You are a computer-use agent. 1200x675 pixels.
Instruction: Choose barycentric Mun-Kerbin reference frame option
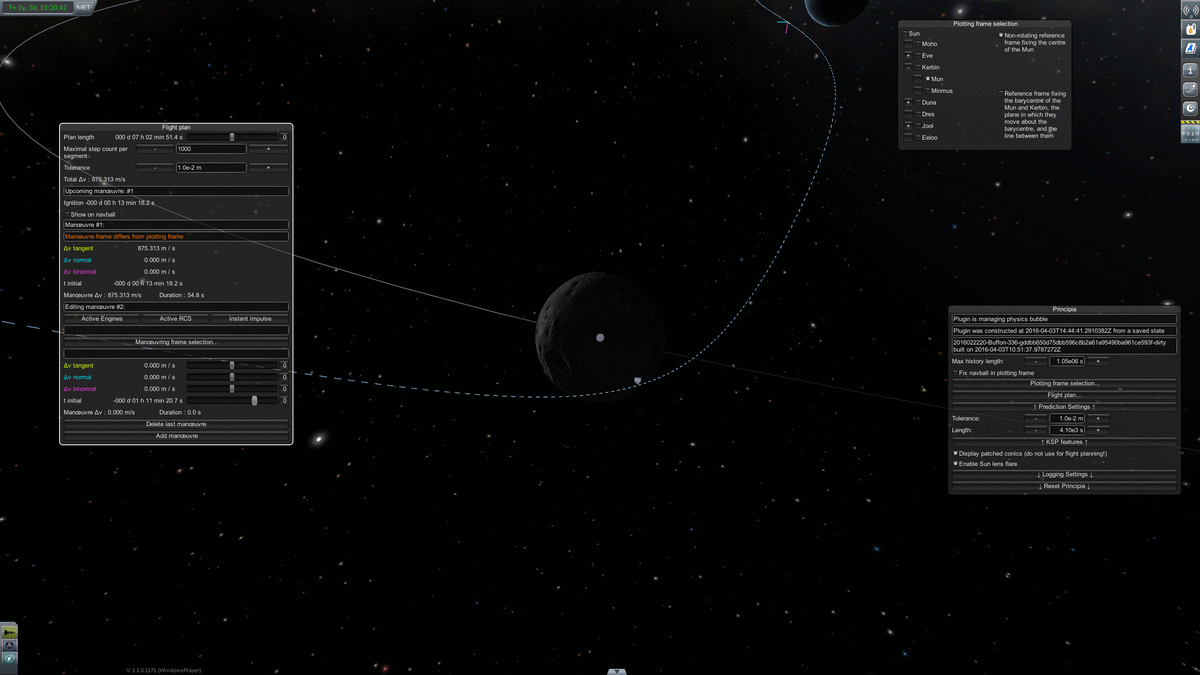pyautogui.click(x=1034, y=114)
